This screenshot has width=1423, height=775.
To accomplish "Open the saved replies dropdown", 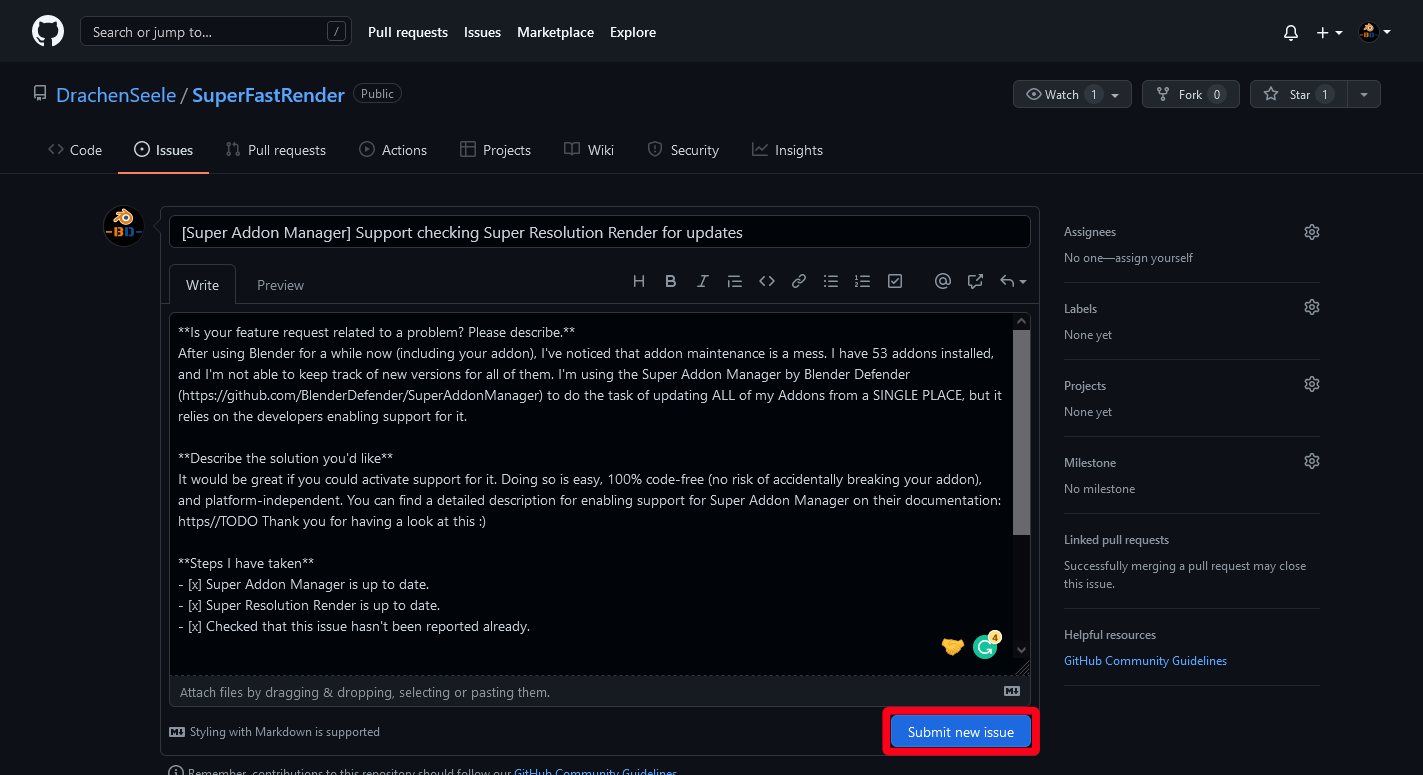I will [x=1013, y=282].
